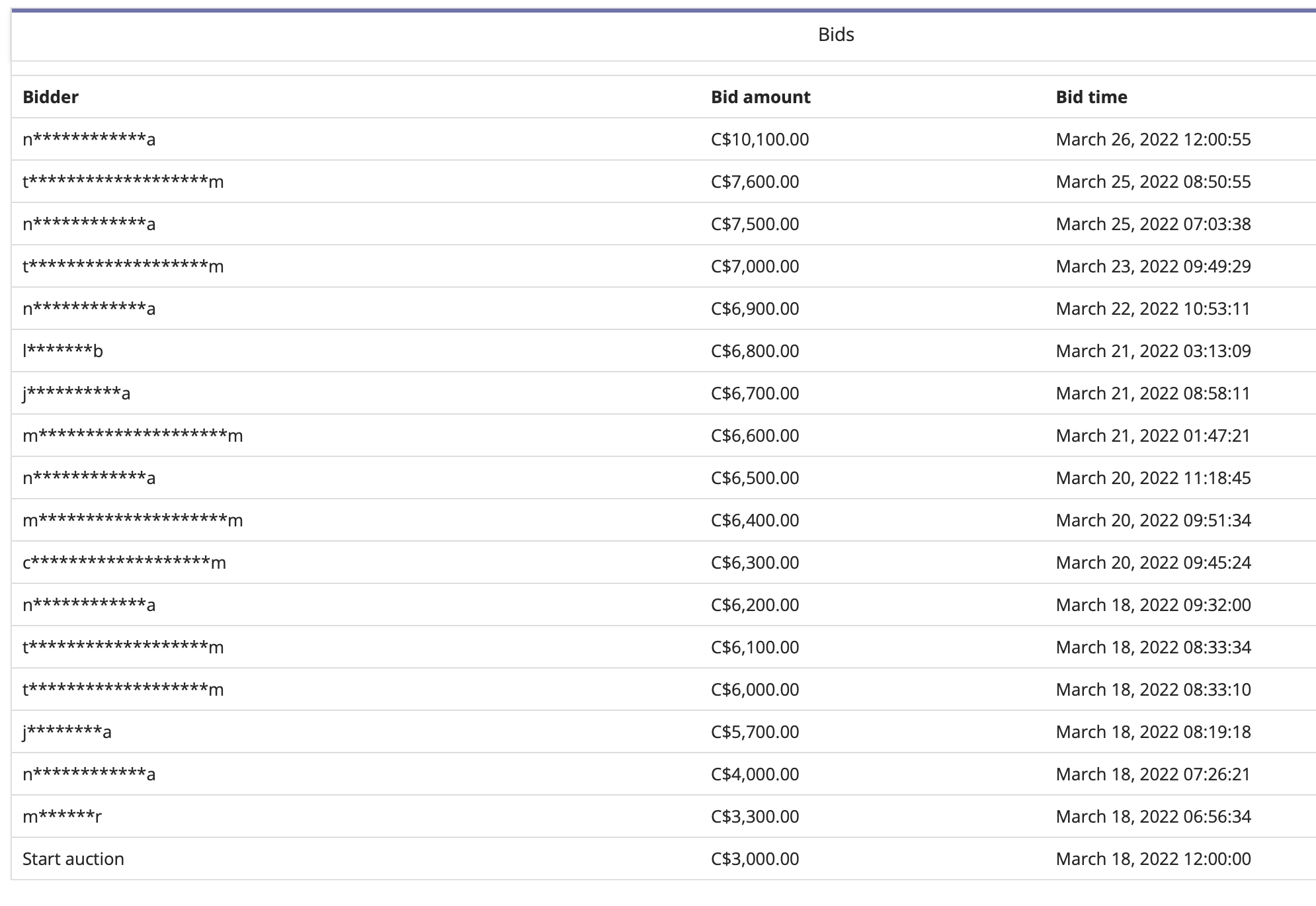Click the Start auction row label
The width and height of the screenshot is (1316, 906).
(73, 859)
